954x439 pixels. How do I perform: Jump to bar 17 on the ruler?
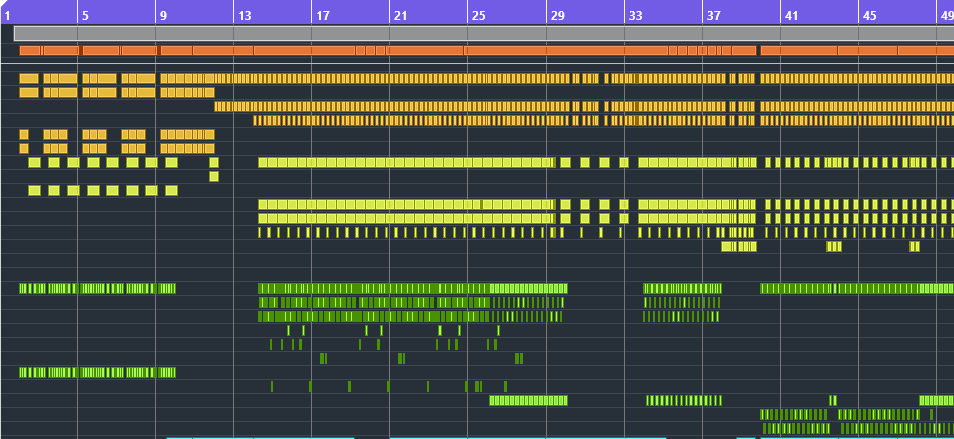322,15
